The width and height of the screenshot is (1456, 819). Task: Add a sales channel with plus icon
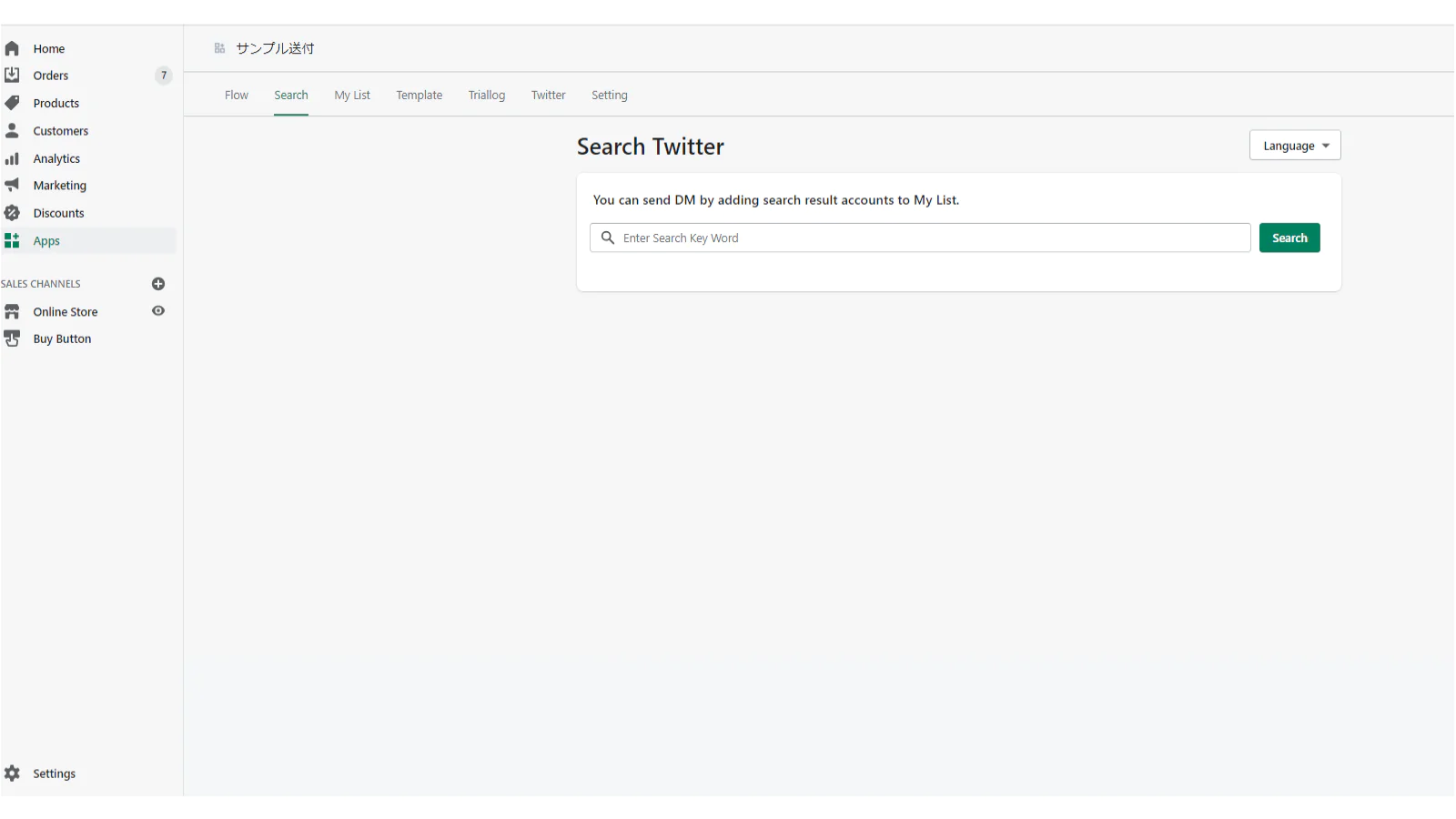158,284
